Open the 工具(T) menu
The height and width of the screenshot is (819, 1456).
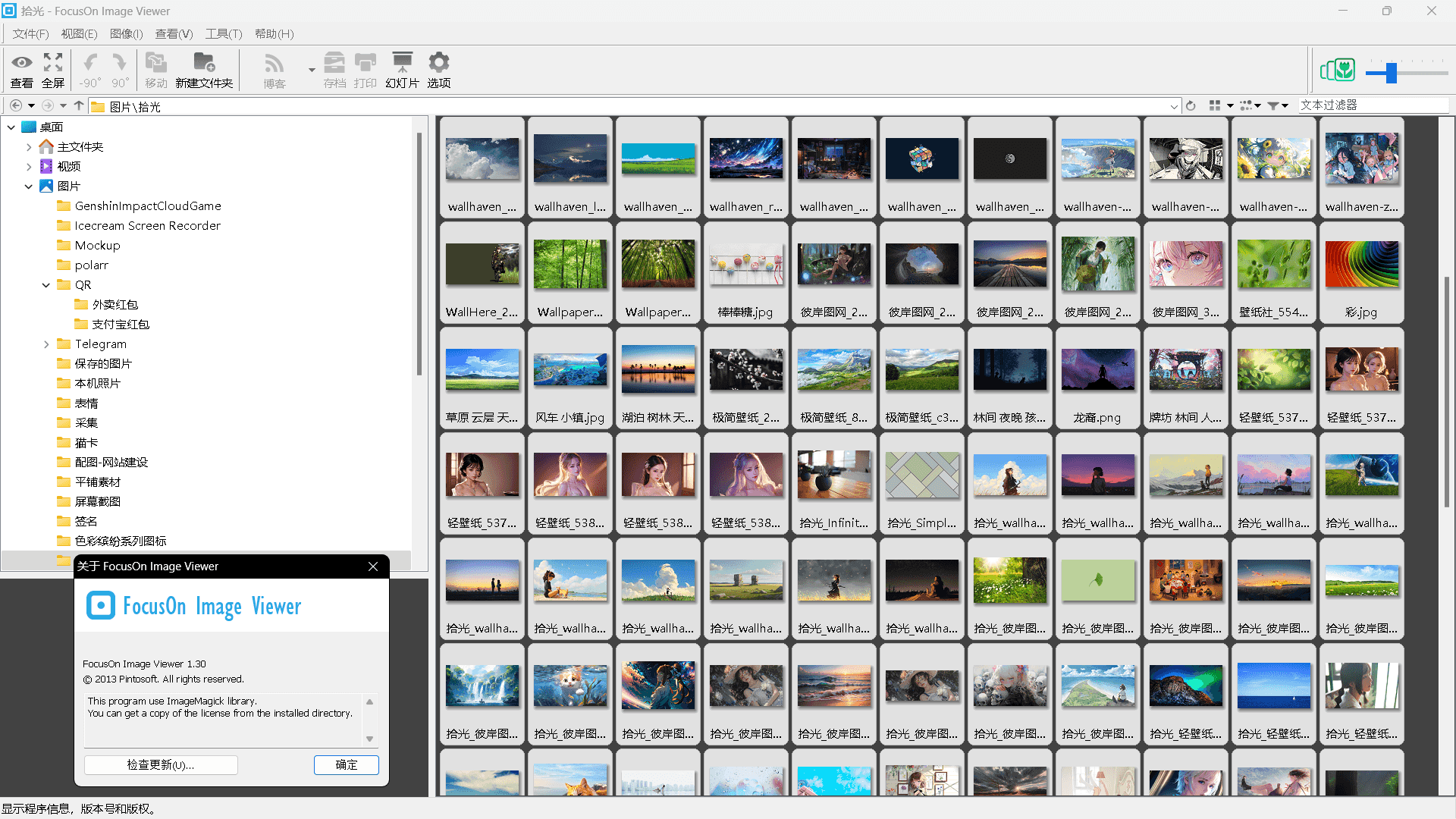(224, 34)
